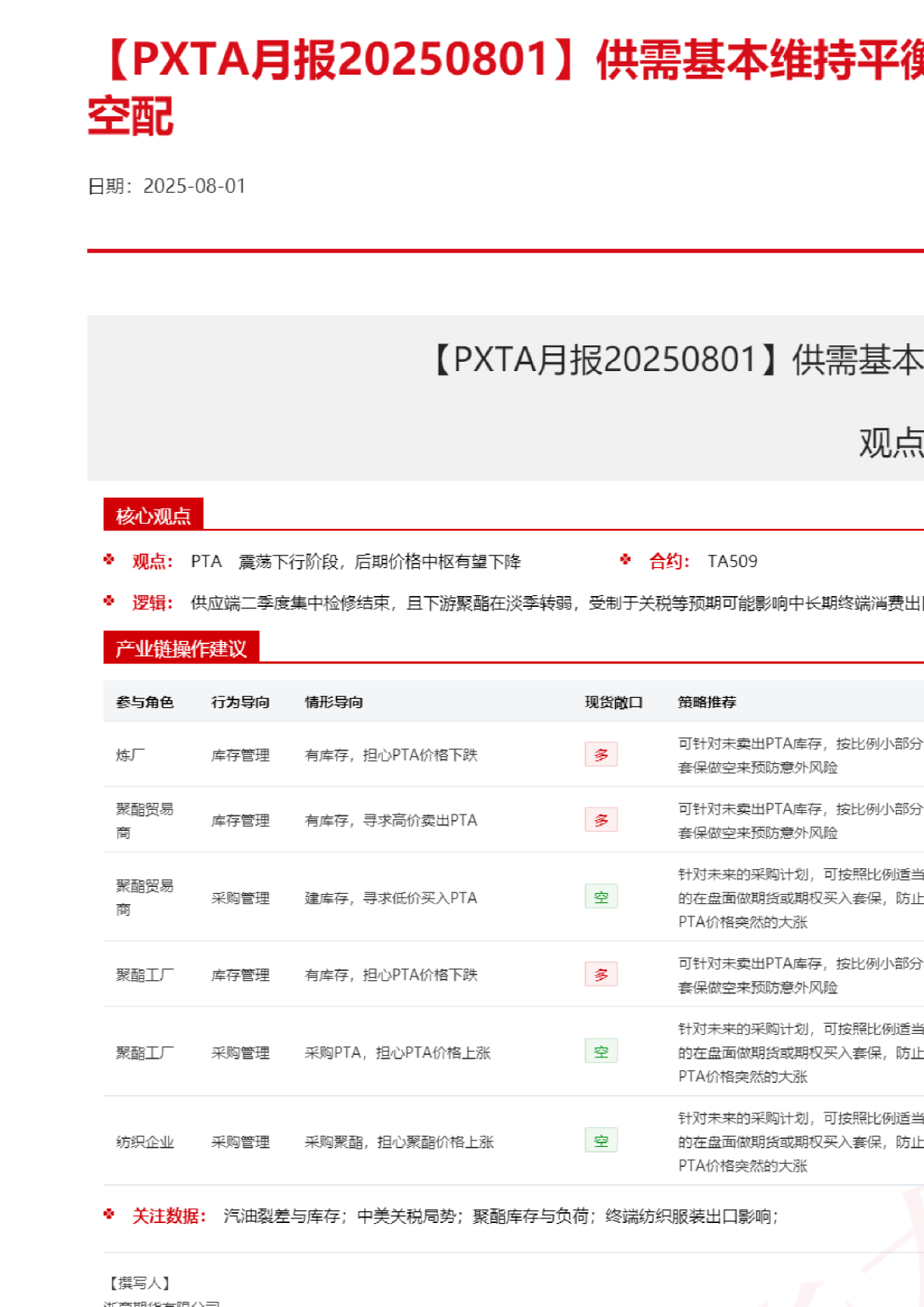Click the date text 2025-08-01
924x1307 pixels.
pyautogui.click(x=194, y=186)
